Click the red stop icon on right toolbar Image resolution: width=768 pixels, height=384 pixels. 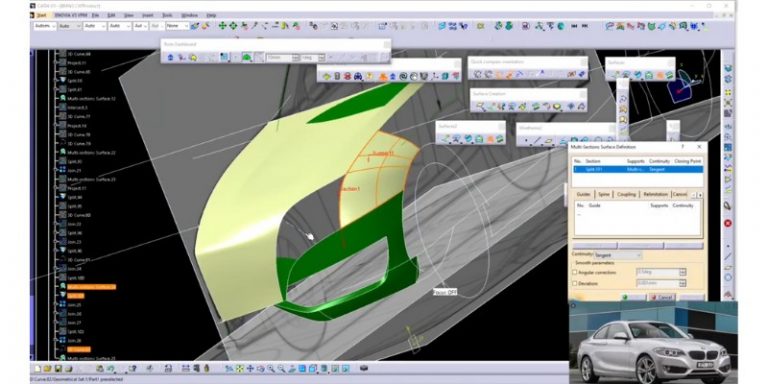click(728, 223)
